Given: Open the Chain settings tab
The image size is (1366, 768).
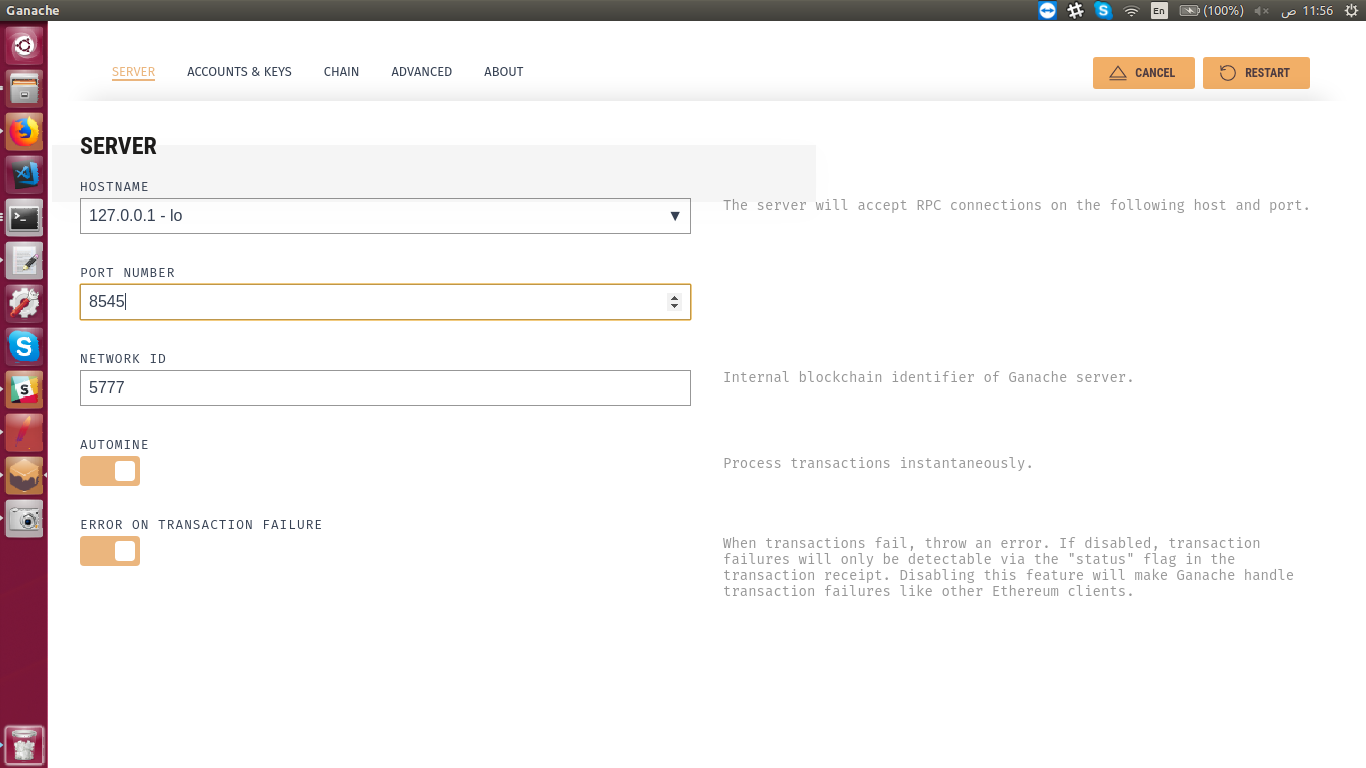Looking at the screenshot, I should click(x=341, y=72).
